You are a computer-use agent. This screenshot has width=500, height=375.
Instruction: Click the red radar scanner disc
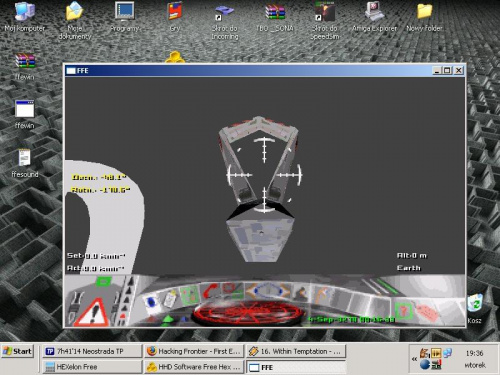point(248,313)
